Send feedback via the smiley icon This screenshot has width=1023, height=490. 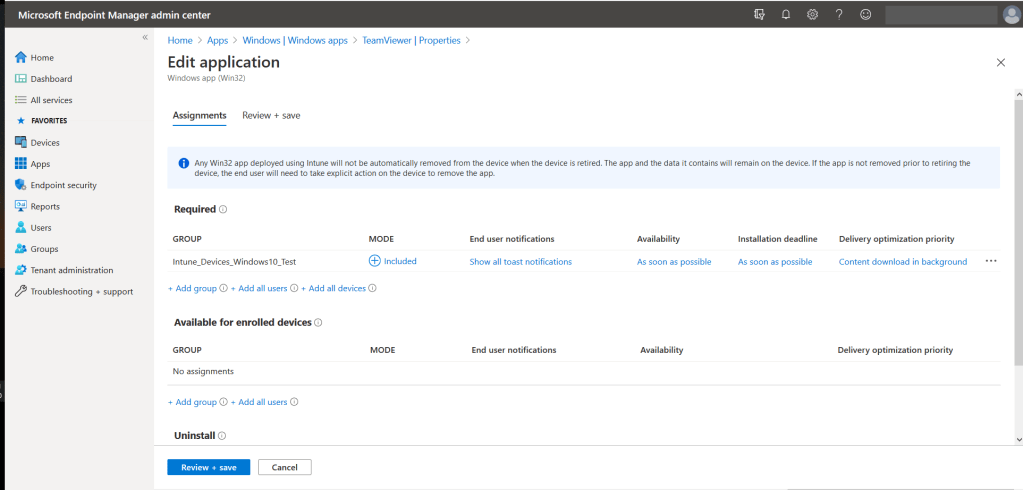pos(865,14)
